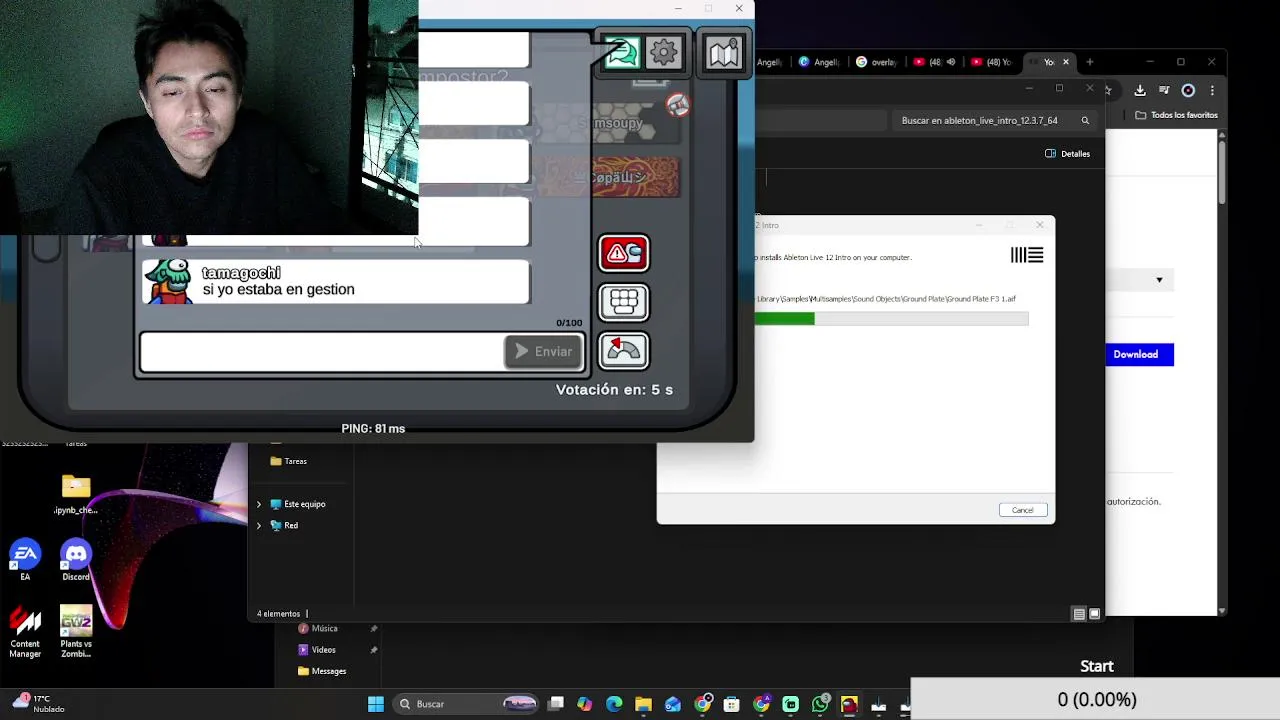Switch to Among Us taskbar icon
The height and width of the screenshot is (720, 1280).
(849, 704)
